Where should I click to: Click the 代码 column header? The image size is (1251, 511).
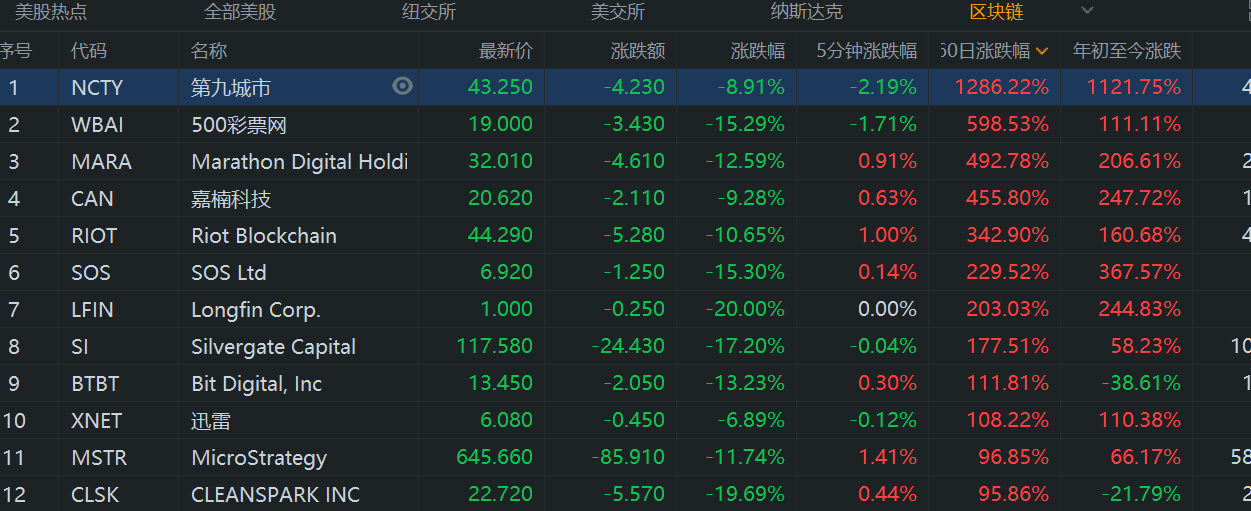(89, 51)
